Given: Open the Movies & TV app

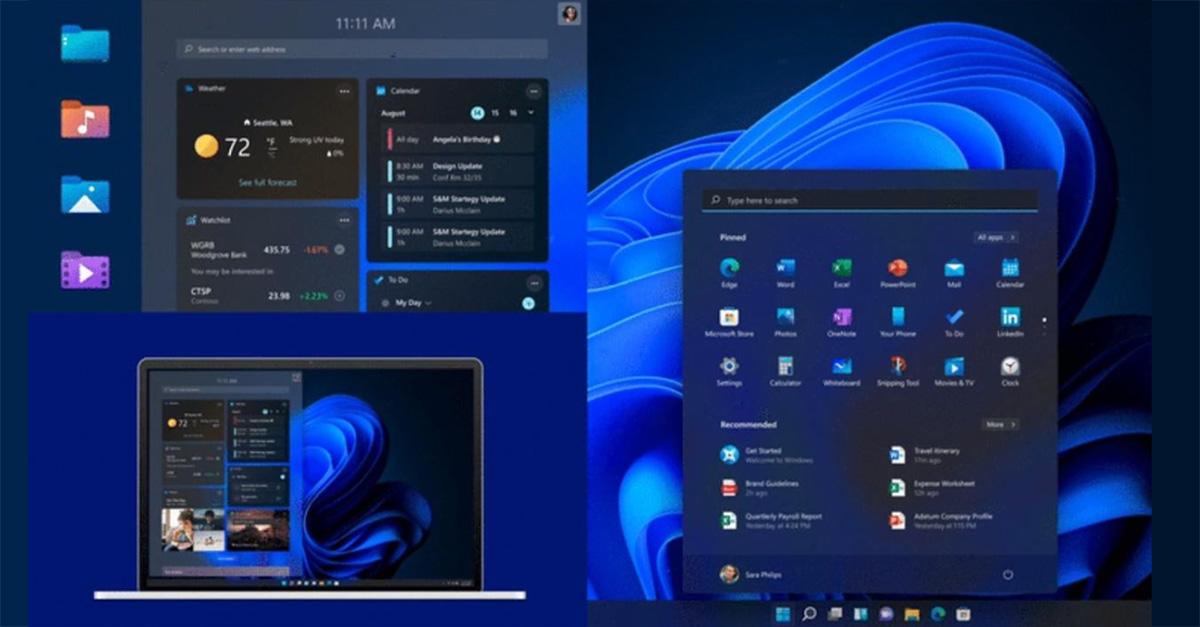Looking at the screenshot, I should click(954, 370).
